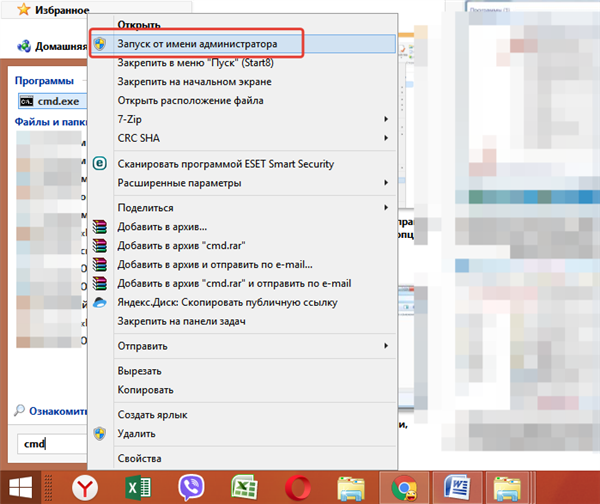The height and width of the screenshot is (504, 600).
Task: Click the UAC shield icon beside Запуск от имени администратора
Action: (100, 44)
